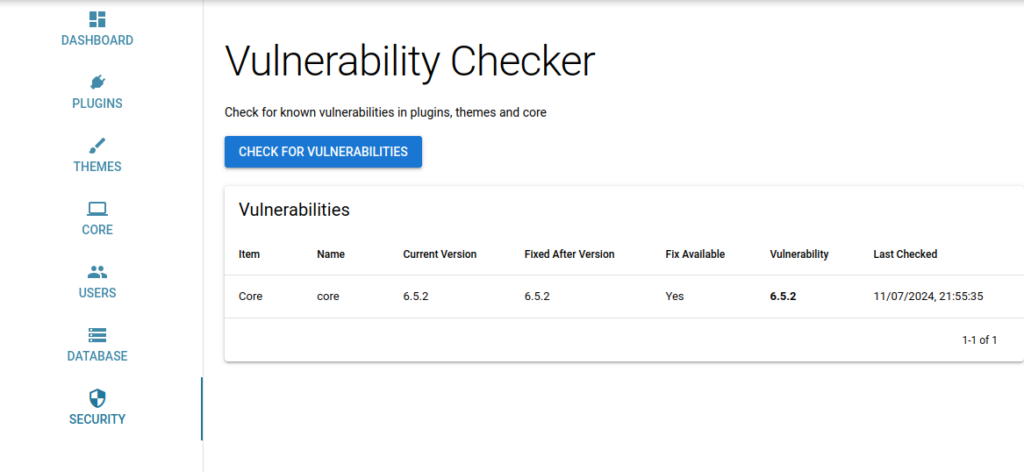1024x472 pixels.
Task: Click the Database storage icon
Action: [x=97, y=335]
